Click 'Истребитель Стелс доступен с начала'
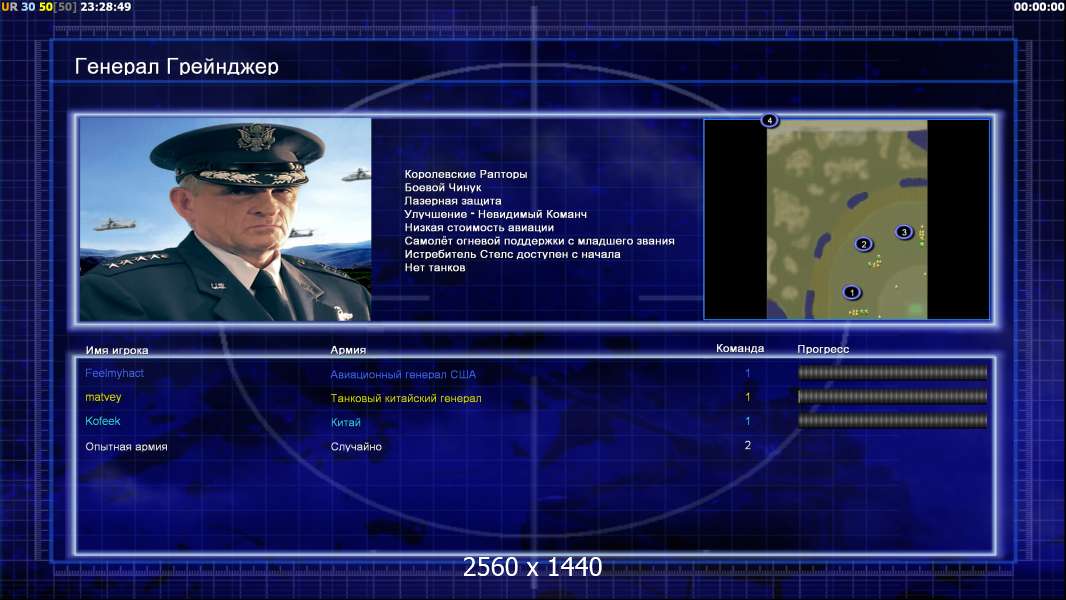Viewport: 1066px width, 600px height. click(x=513, y=254)
